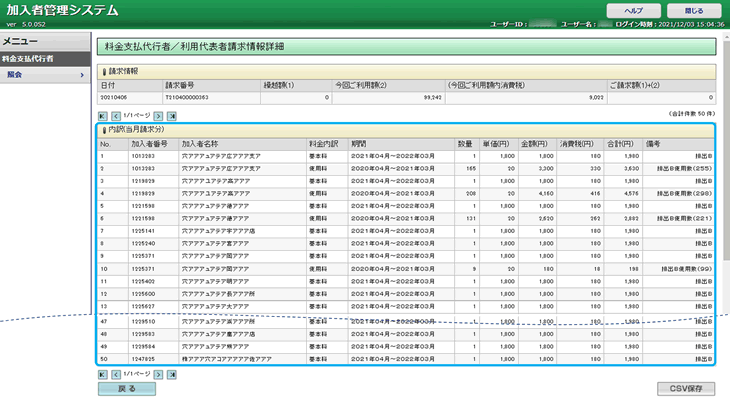
Task: Click total 3,630 in row 2
Action: 632,169
